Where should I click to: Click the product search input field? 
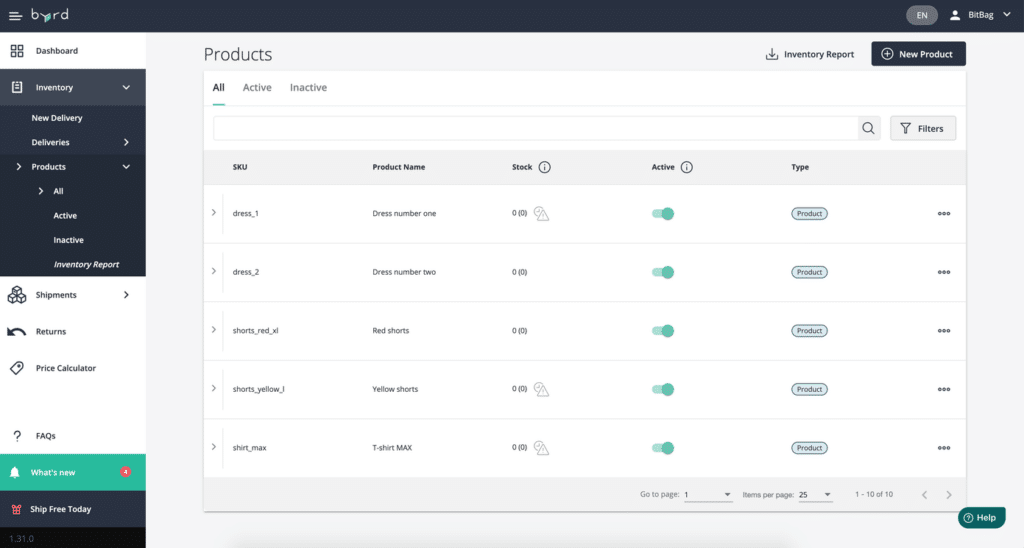tap(536, 129)
